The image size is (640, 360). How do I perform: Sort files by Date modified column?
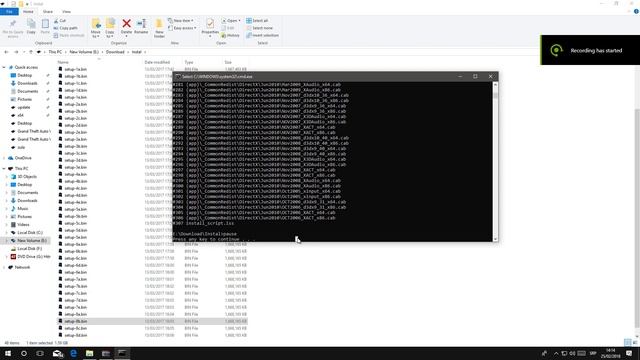pos(157,62)
